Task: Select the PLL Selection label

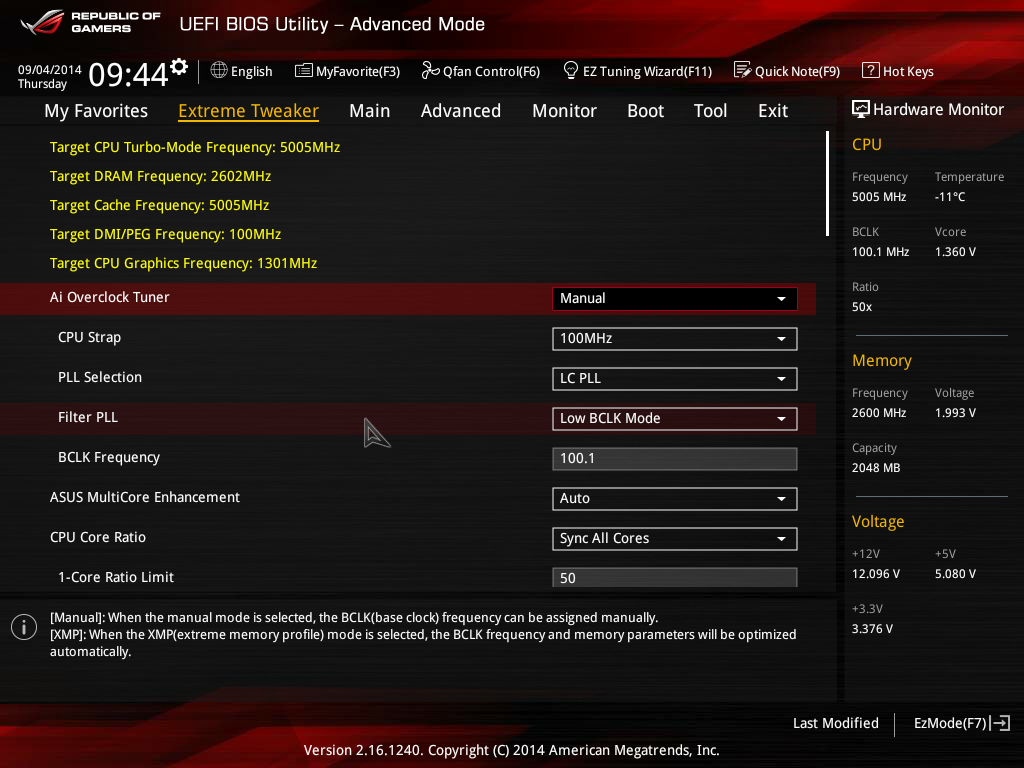Action: [100, 377]
